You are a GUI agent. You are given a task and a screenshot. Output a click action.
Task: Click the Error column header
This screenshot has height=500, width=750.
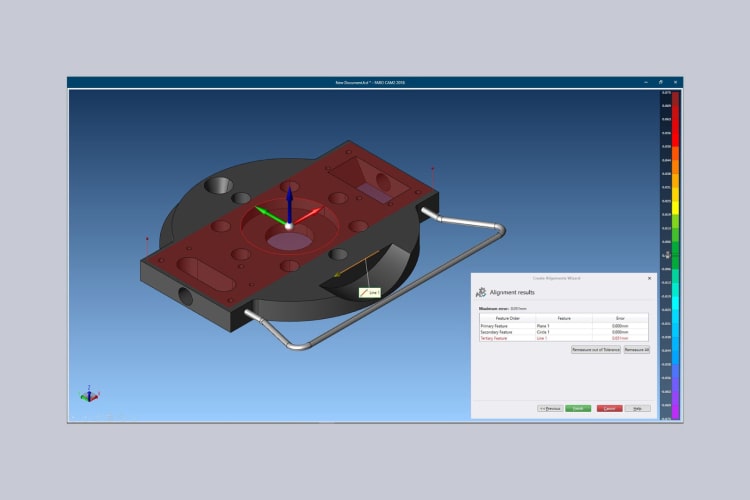pos(620,318)
